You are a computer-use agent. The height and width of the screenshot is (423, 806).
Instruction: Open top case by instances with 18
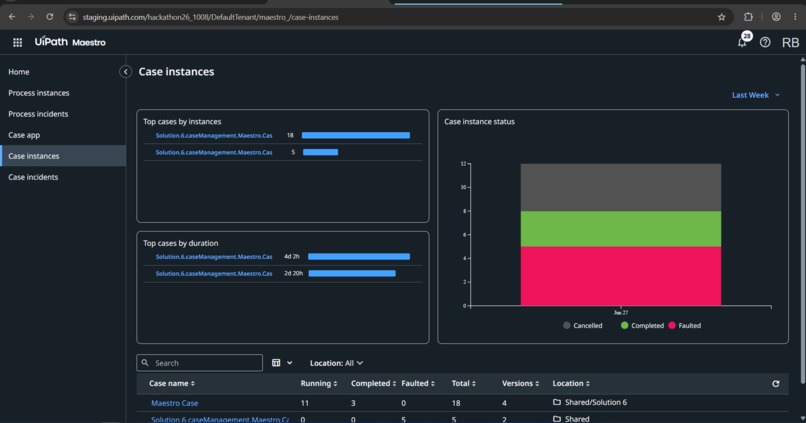214,136
